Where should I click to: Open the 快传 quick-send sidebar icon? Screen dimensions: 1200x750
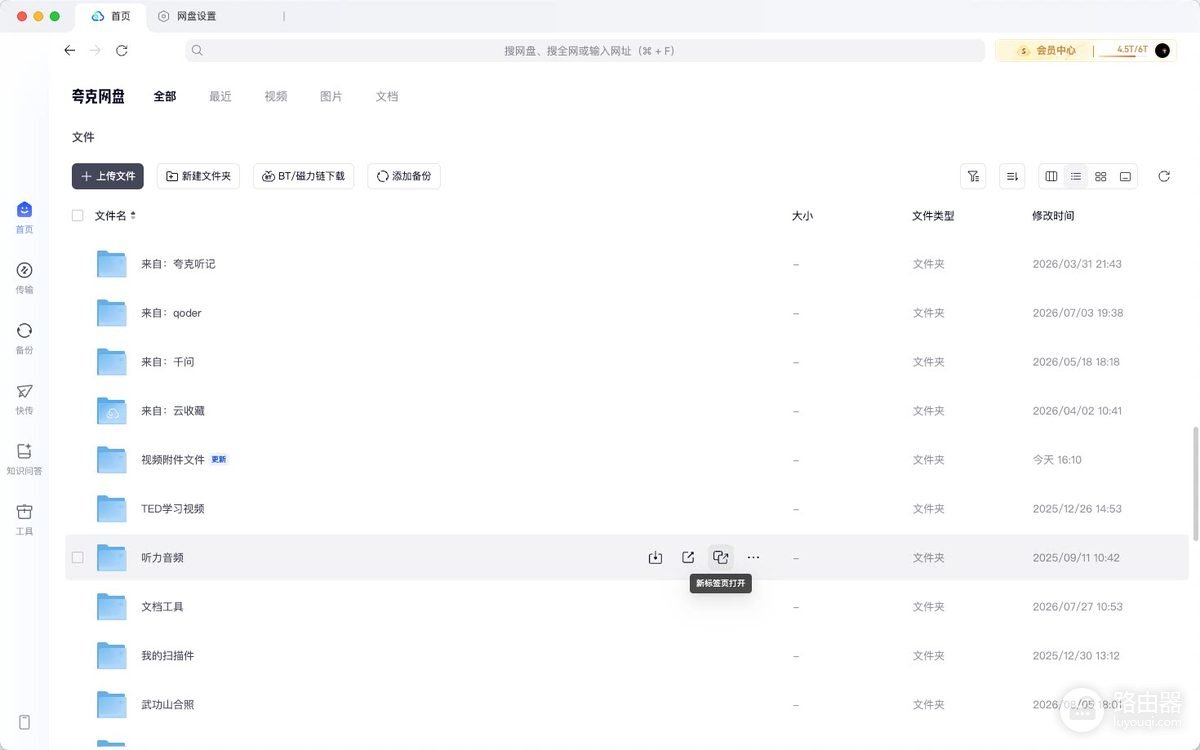(24, 398)
